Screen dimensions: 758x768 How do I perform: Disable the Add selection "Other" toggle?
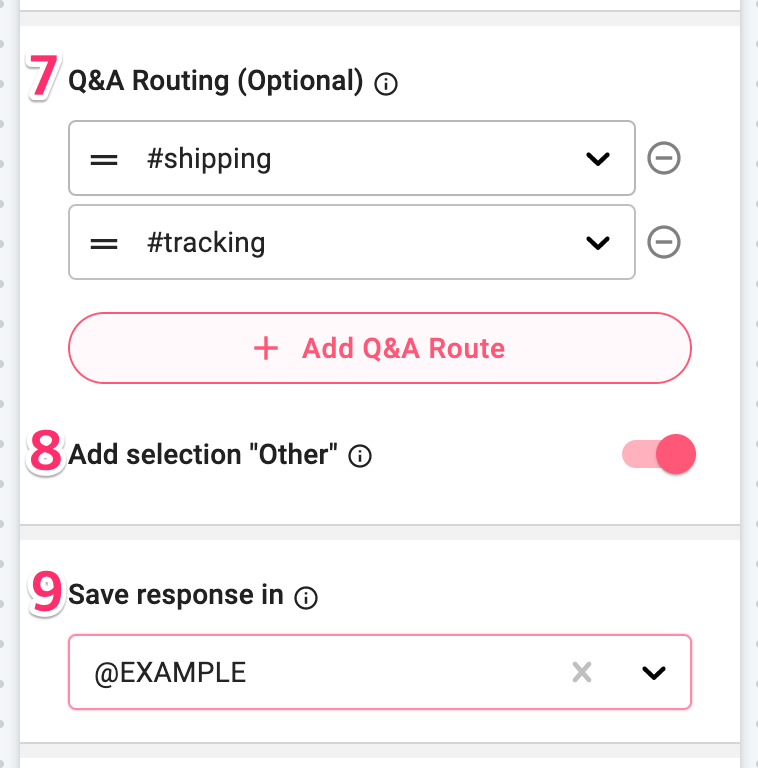[x=659, y=454]
